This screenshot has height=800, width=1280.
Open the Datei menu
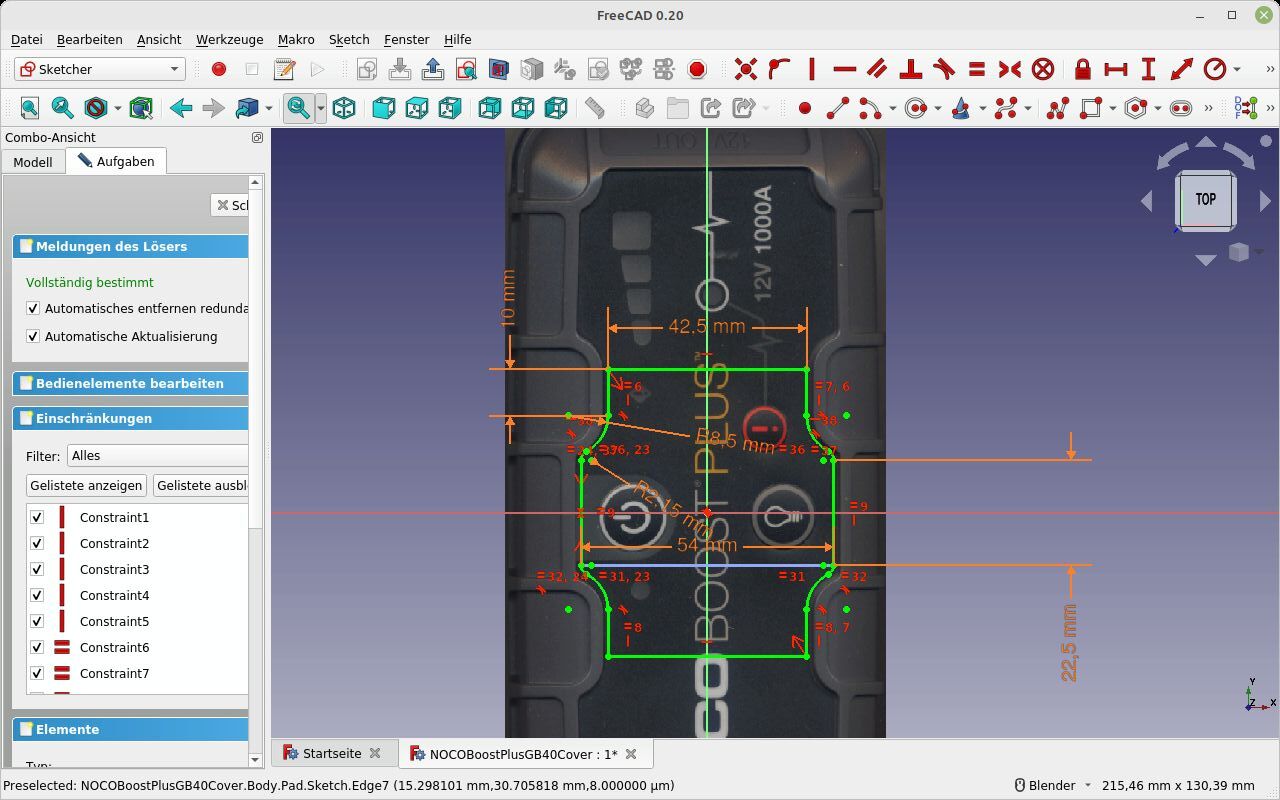[x=26, y=39]
